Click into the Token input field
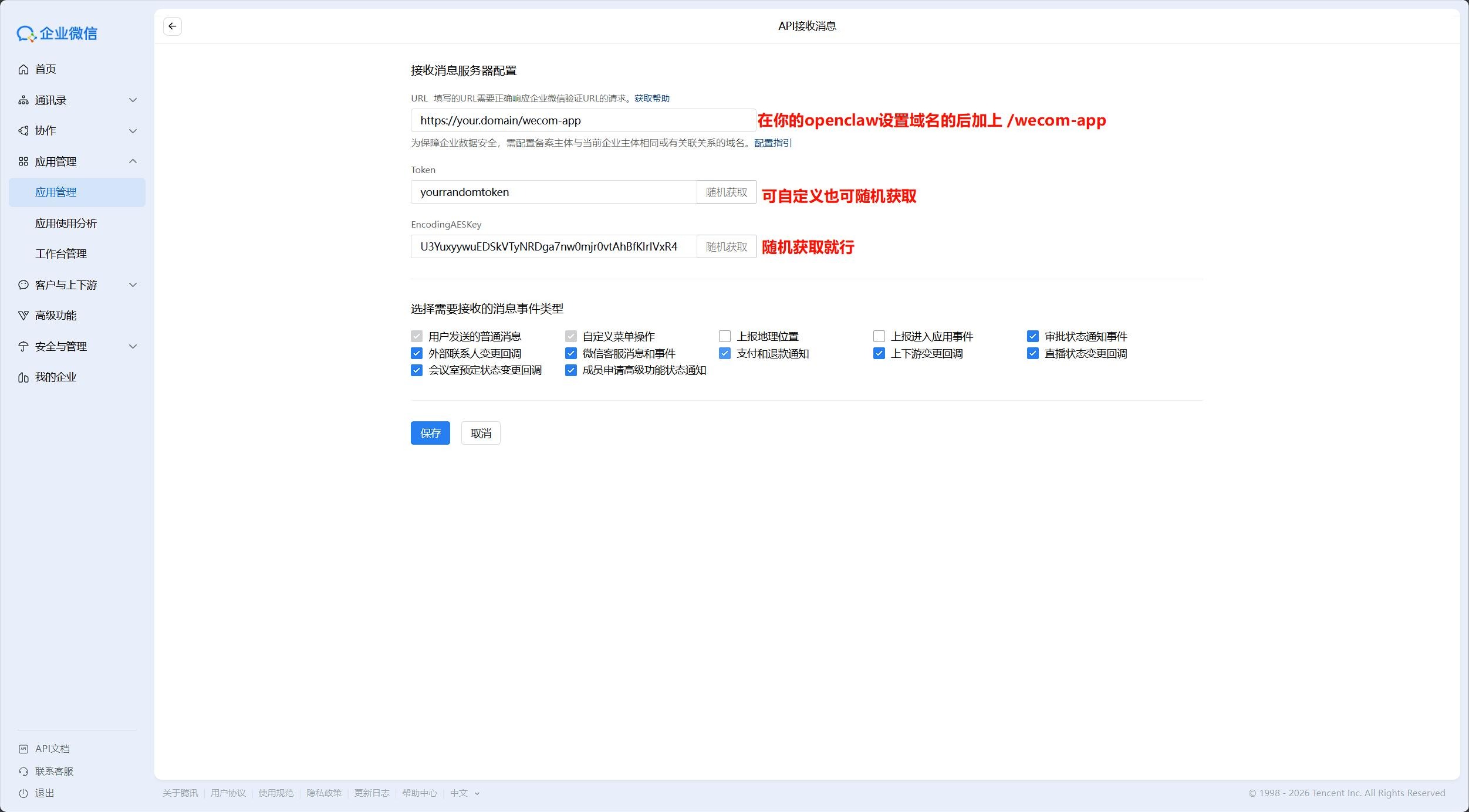1469x812 pixels. coord(553,192)
